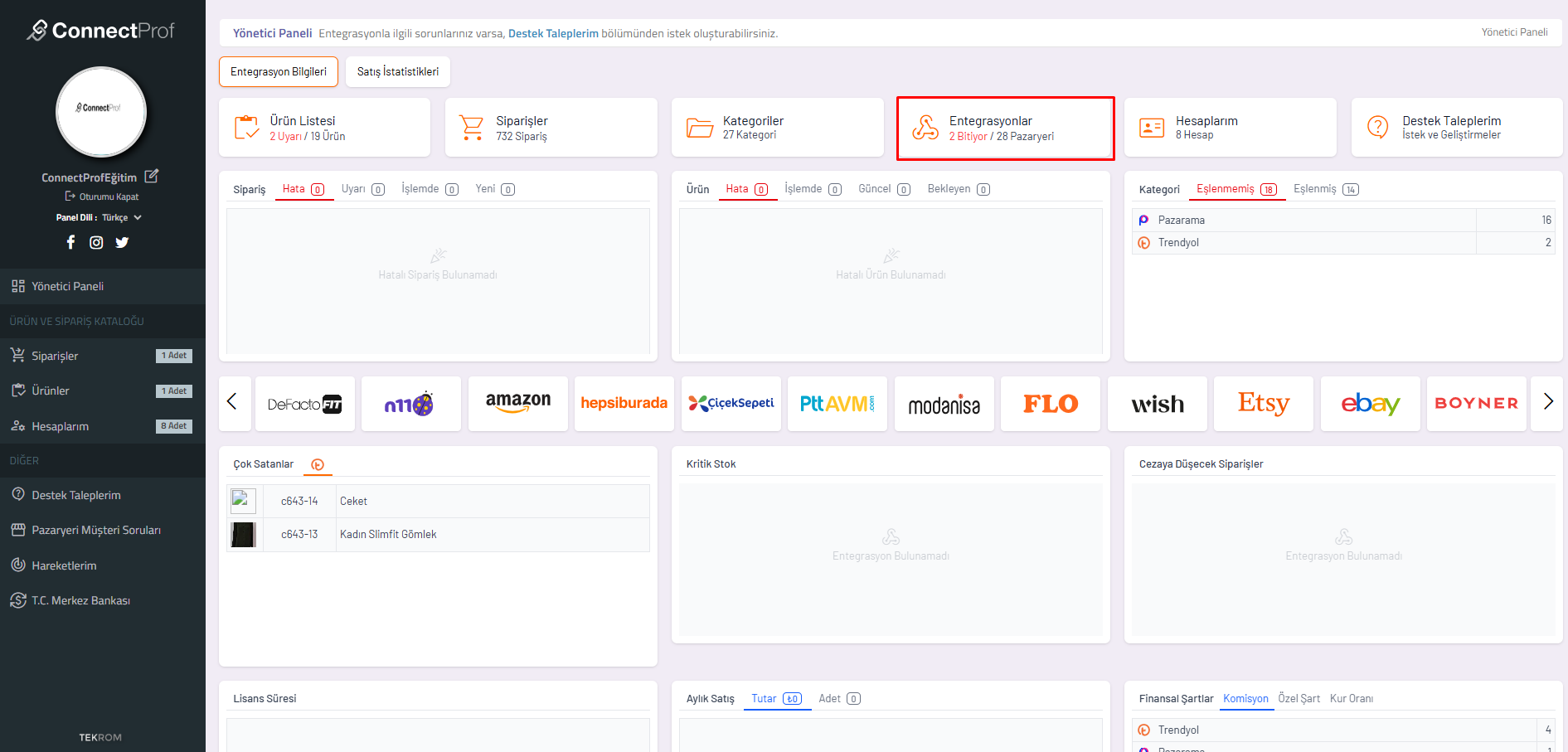
Task: Switch to Entegrasyon Bilgileri tab
Action: pyautogui.click(x=279, y=71)
